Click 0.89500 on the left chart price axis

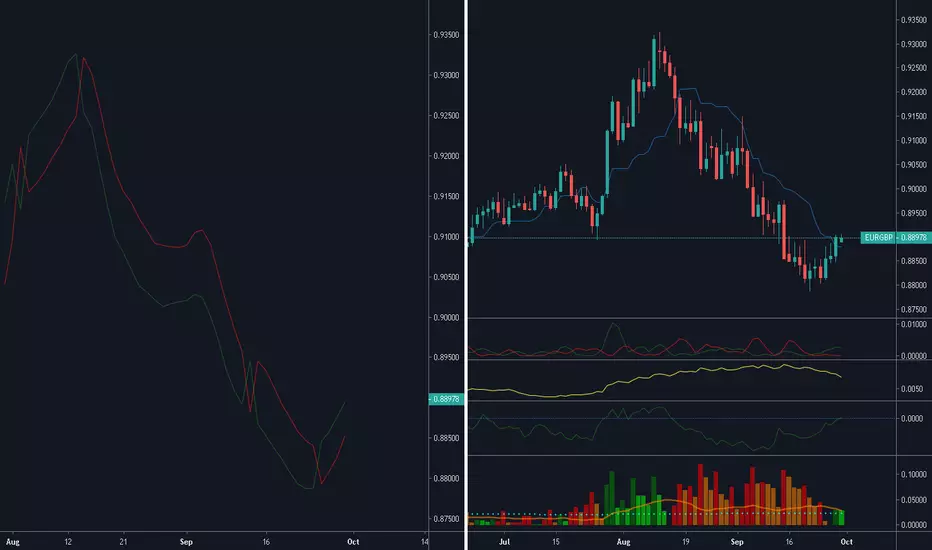[446, 357]
